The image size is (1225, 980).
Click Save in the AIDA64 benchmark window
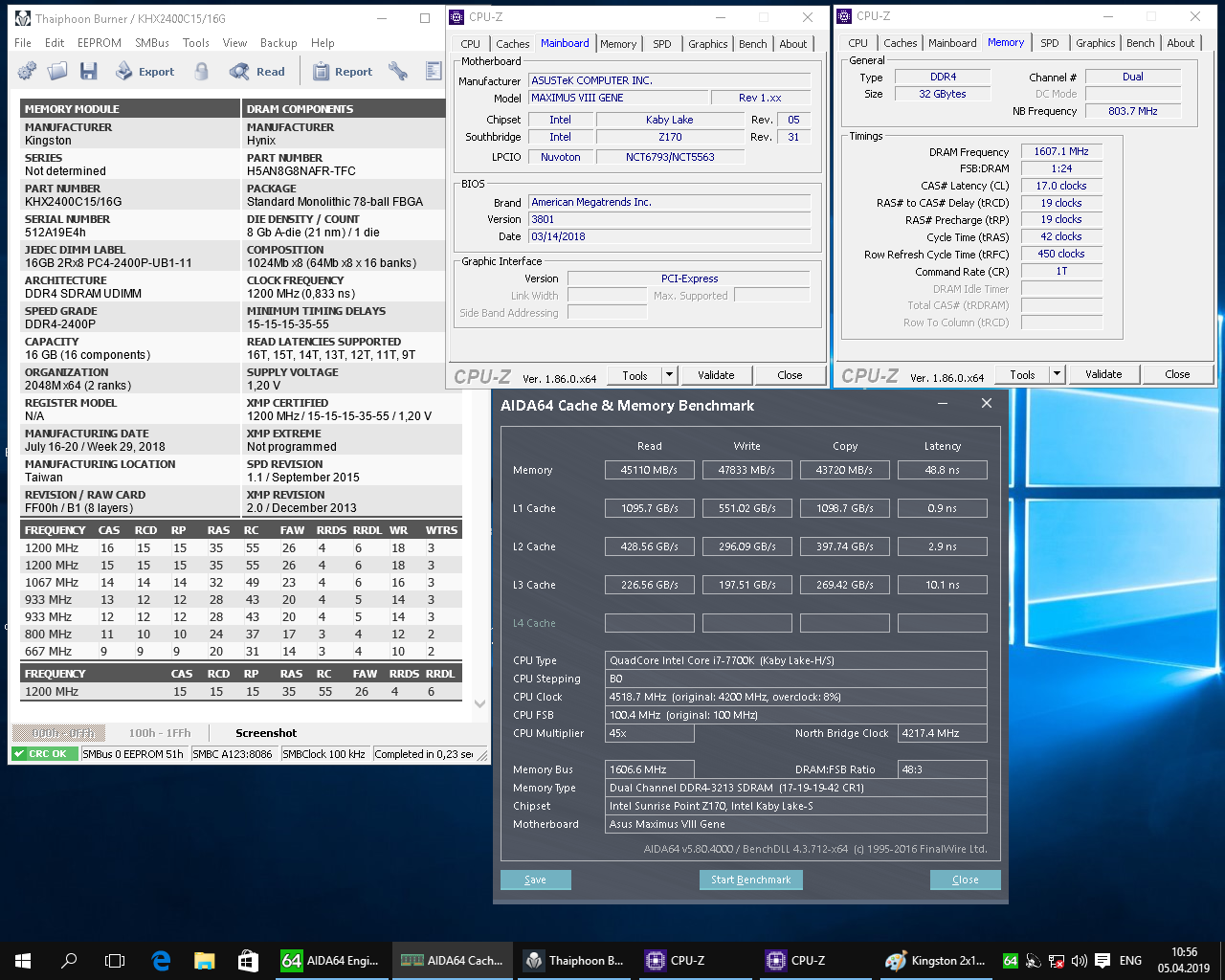(535, 880)
